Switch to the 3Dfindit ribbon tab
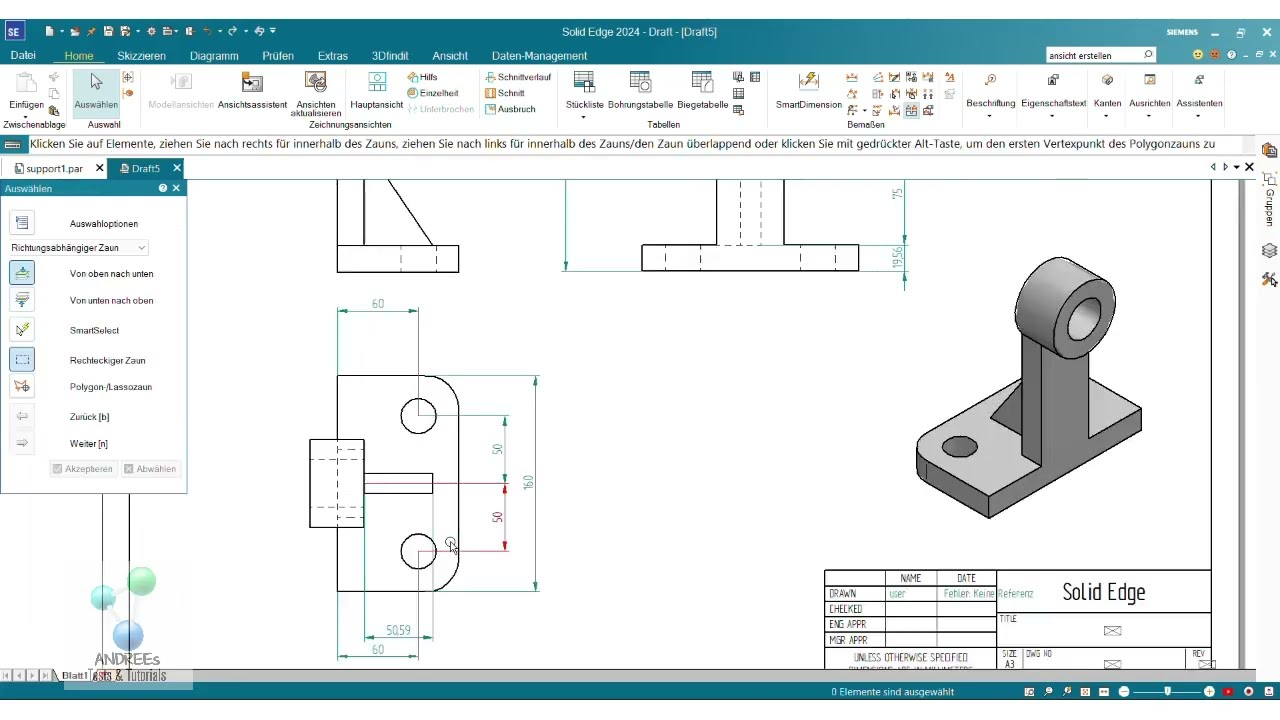This screenshot has height=720, width=1280. [x=390, y=56]
